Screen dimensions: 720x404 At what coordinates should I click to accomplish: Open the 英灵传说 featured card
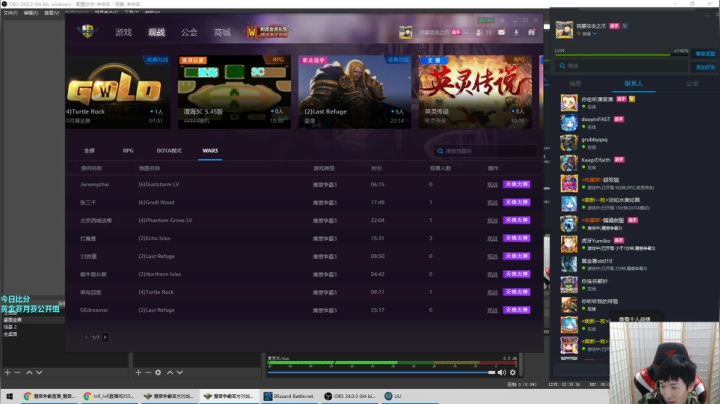475,92
